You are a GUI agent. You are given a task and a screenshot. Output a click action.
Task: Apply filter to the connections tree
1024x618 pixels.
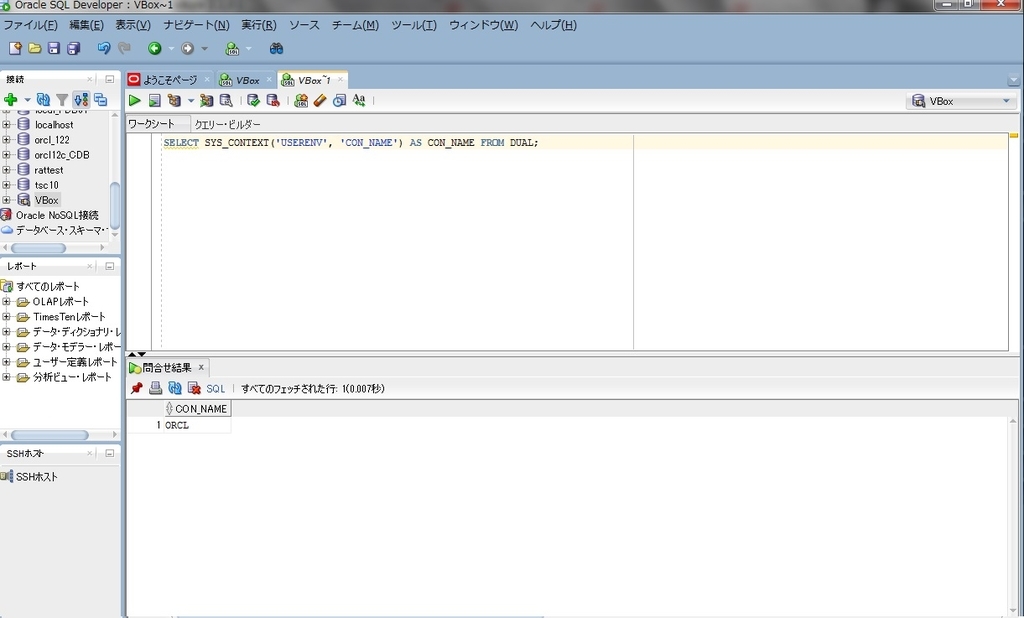(x=62, y=100)
